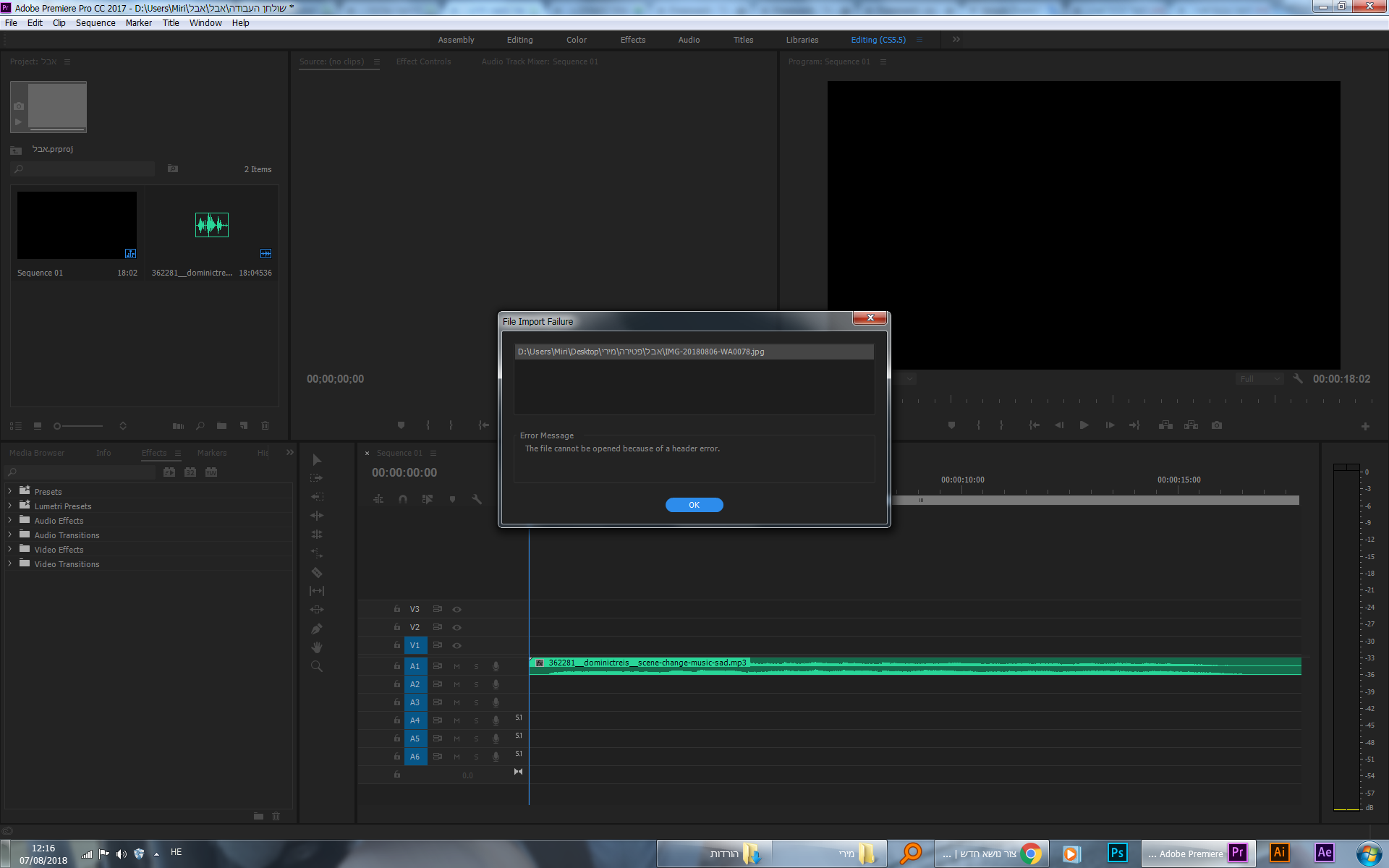Switch to the Color workspace tab

pos(576,40)
